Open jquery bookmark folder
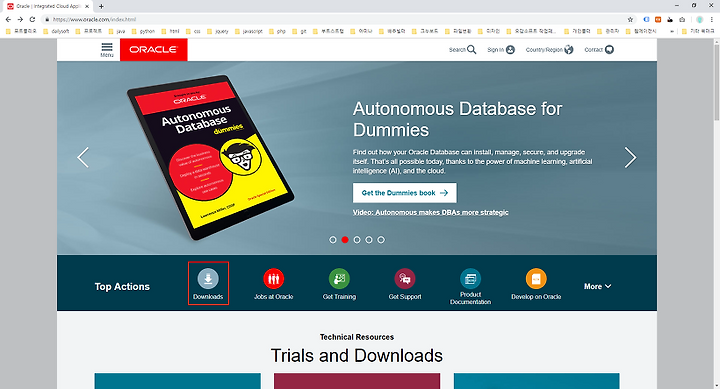720x389 pixels. 218,31
